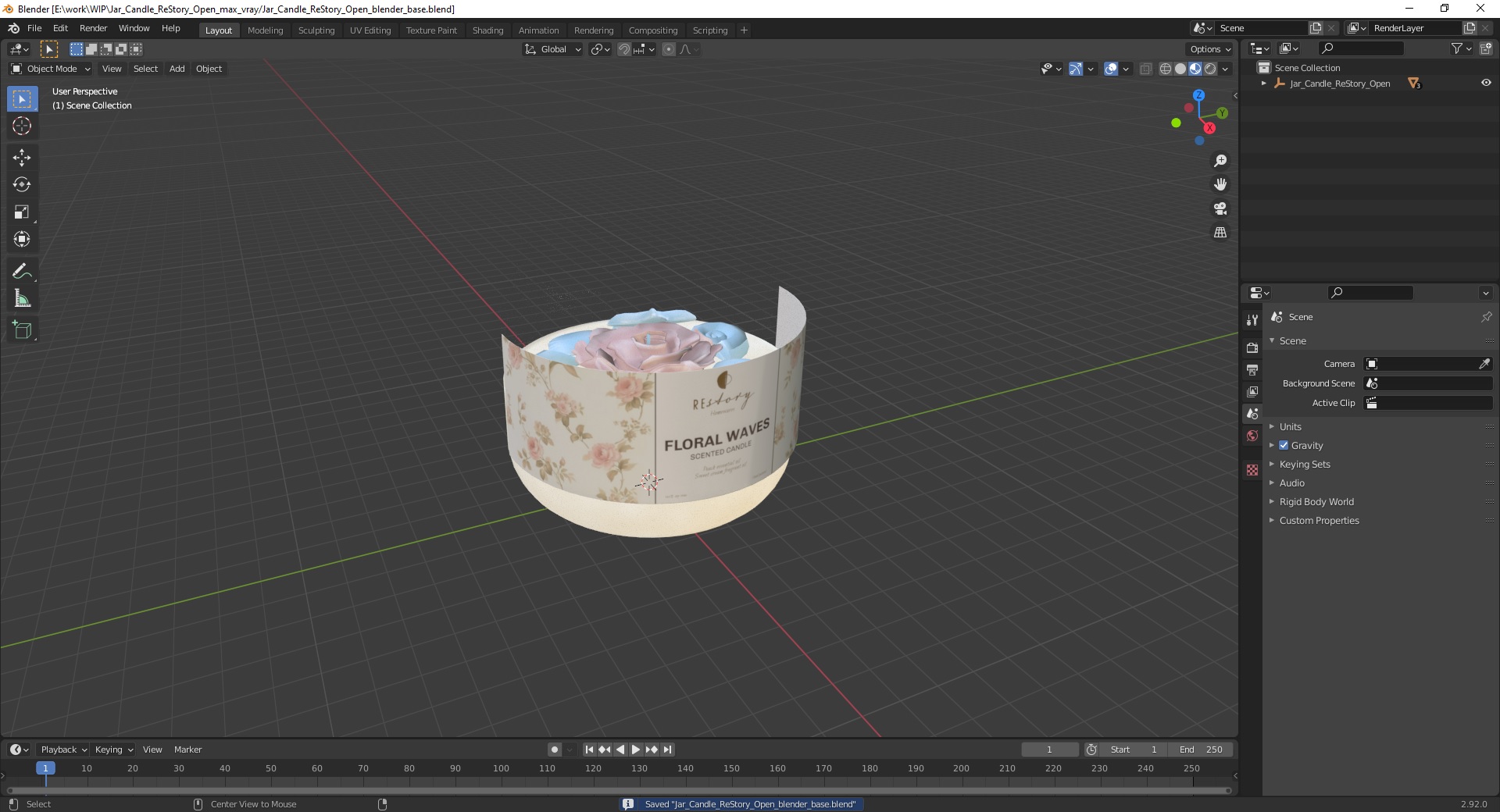Switch perspective/orthographic grid icon
The height and width of the screenshot is (812, 1500).
1220,233
